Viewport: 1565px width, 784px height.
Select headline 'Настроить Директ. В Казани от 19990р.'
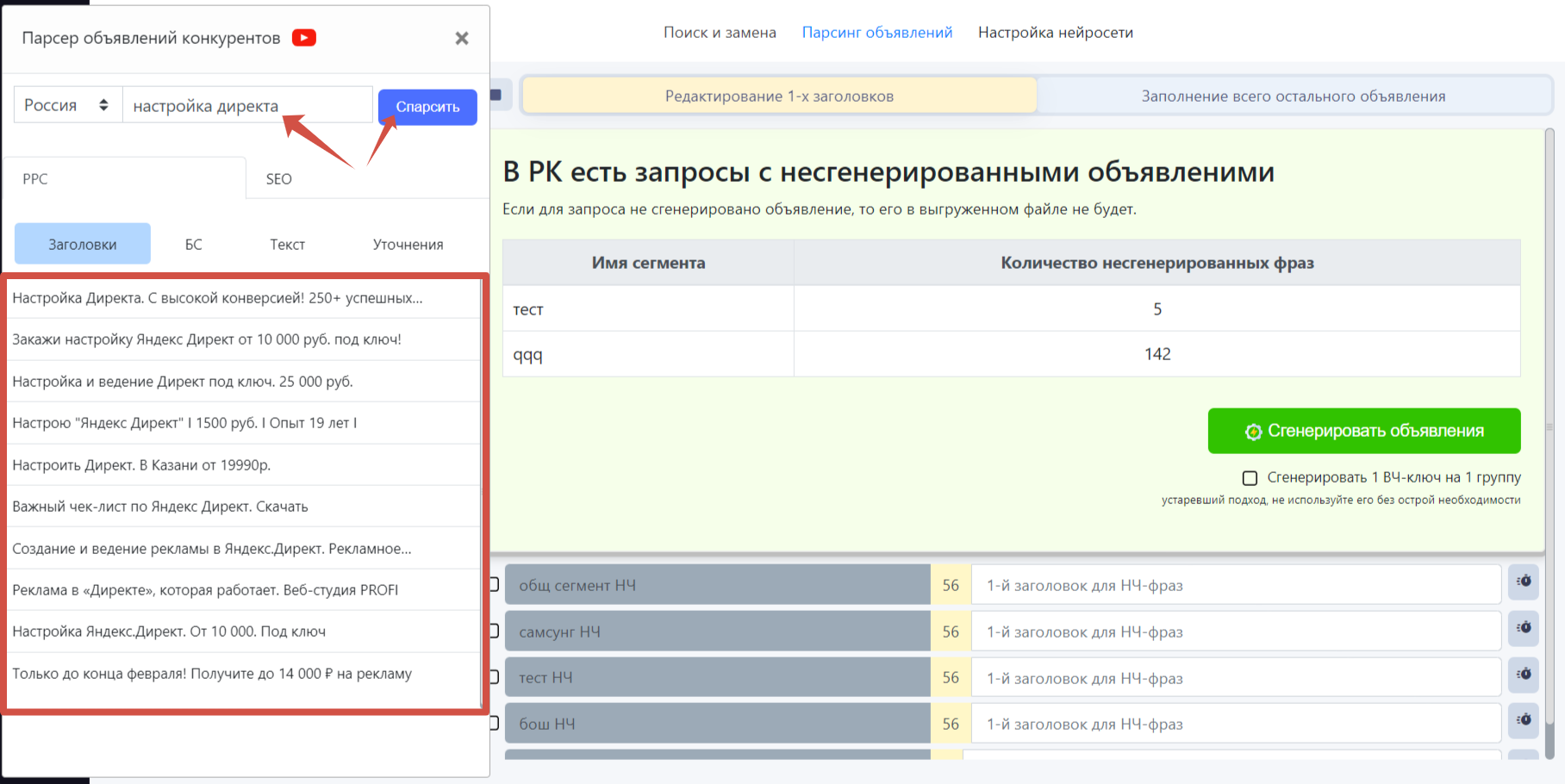point(244,465)
